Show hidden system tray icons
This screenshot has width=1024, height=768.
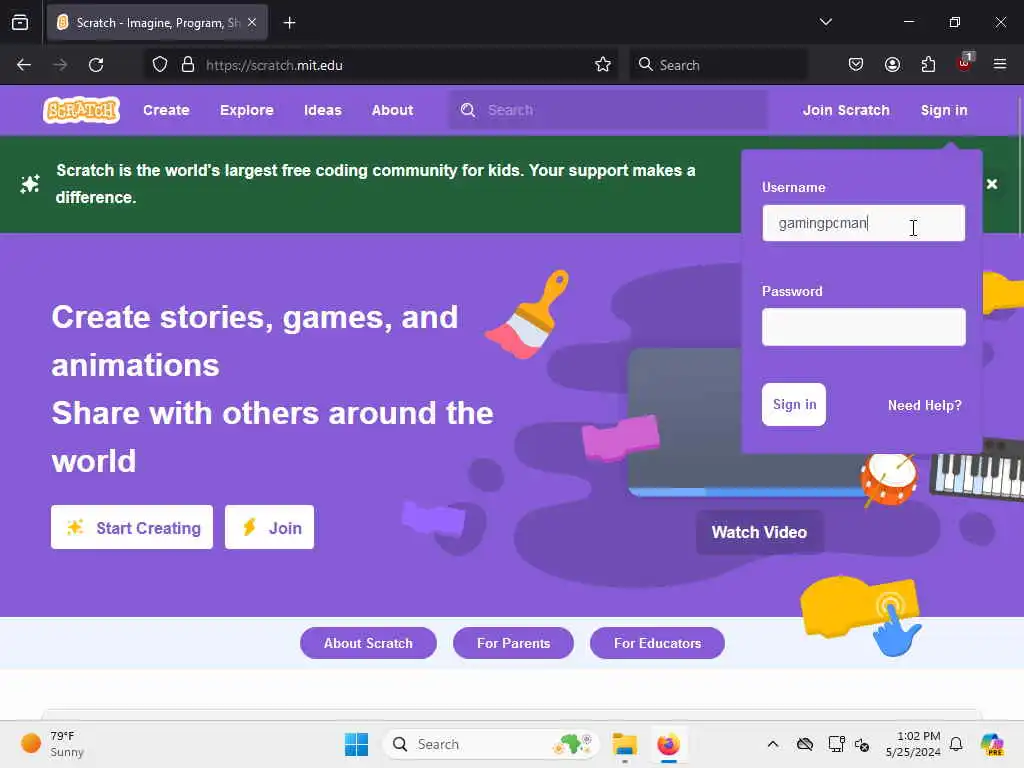[x=773, y=744]
